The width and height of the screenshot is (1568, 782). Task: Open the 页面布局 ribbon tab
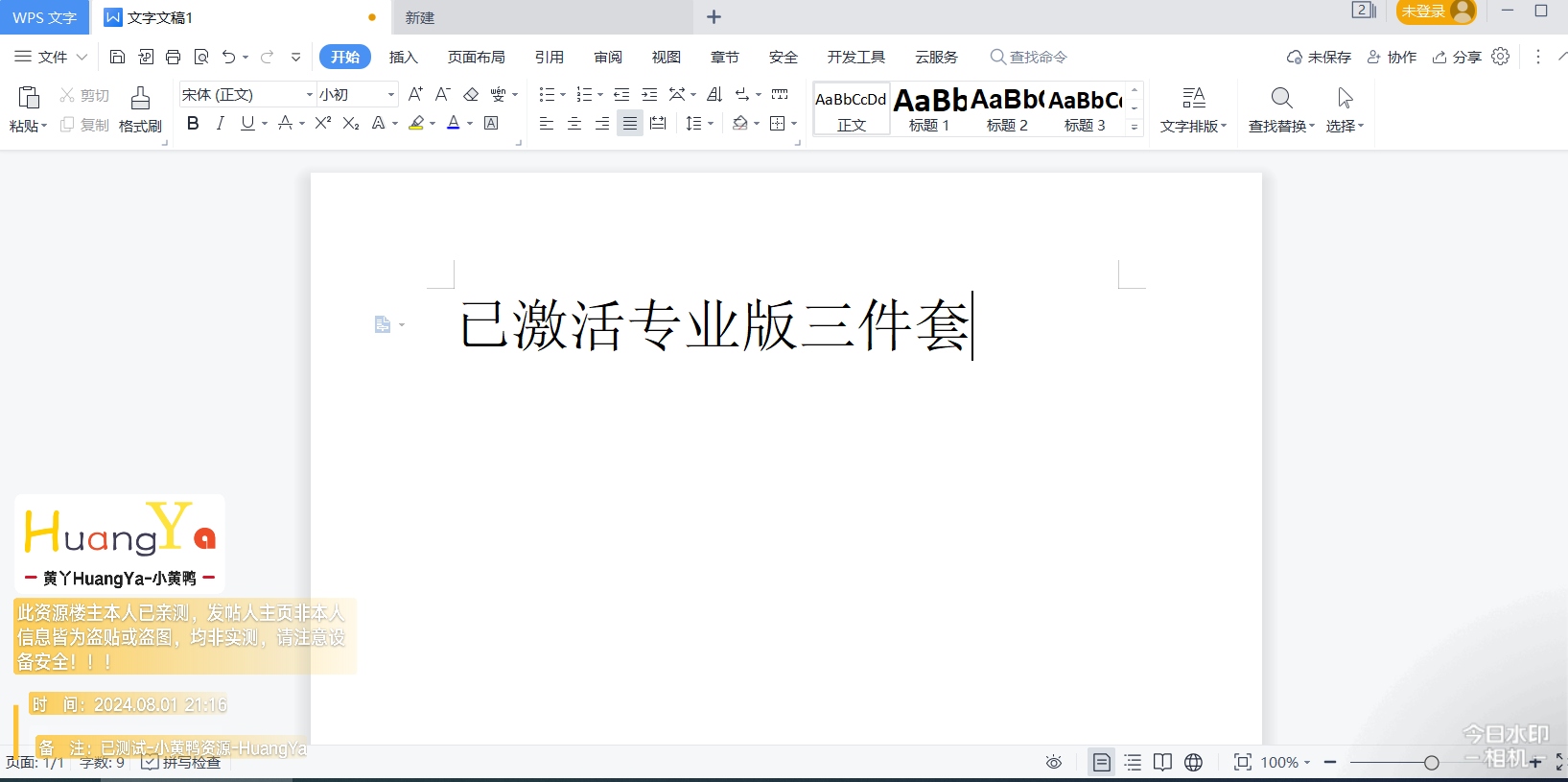click(477, 58)
